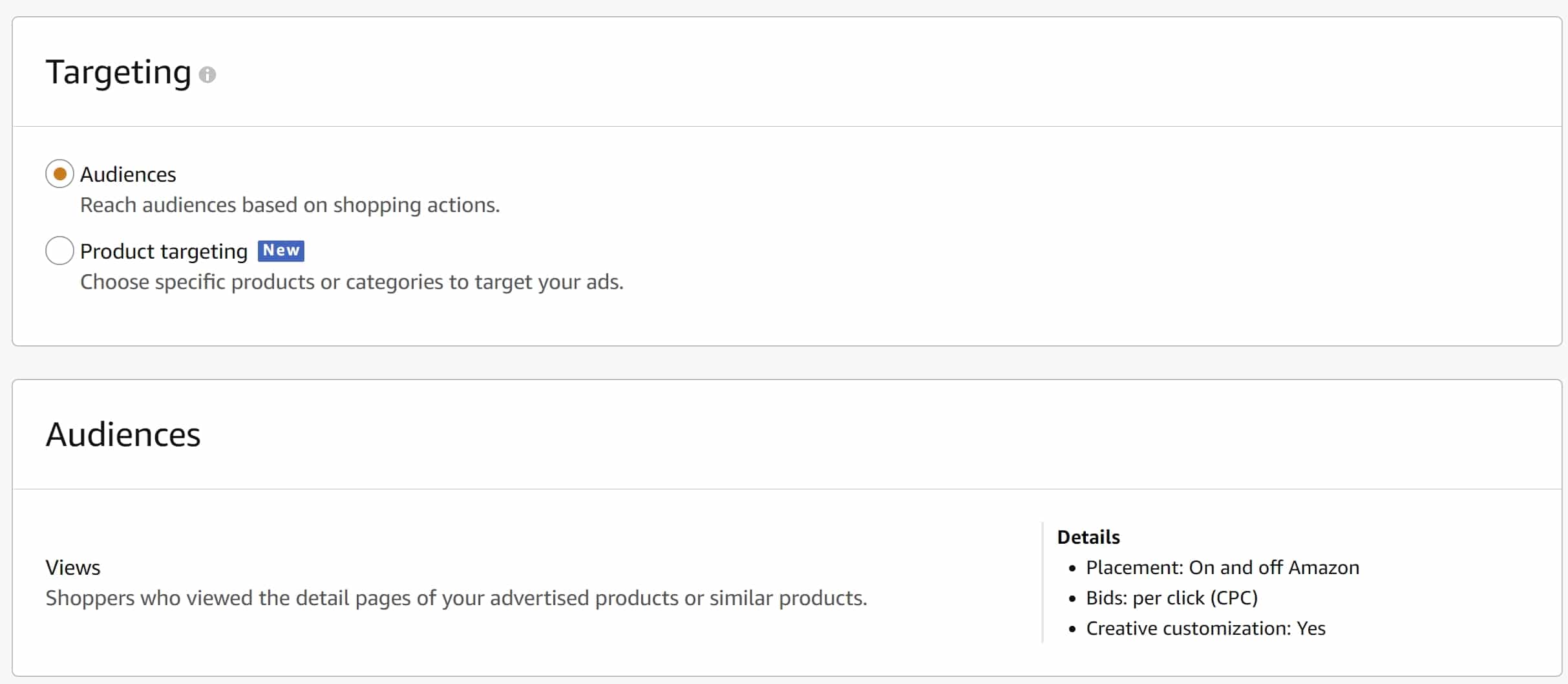Select the Product targeting radio button

coord(59,250)
